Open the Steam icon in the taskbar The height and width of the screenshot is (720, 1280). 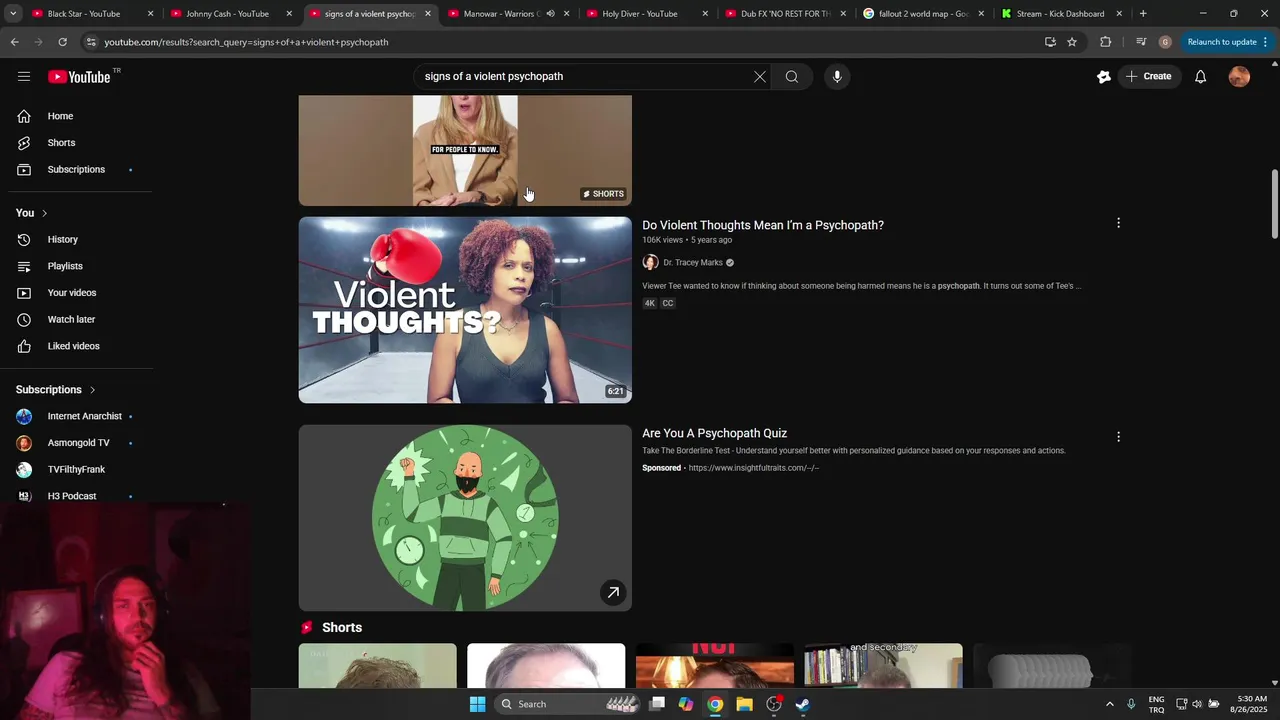pos(802,704)
